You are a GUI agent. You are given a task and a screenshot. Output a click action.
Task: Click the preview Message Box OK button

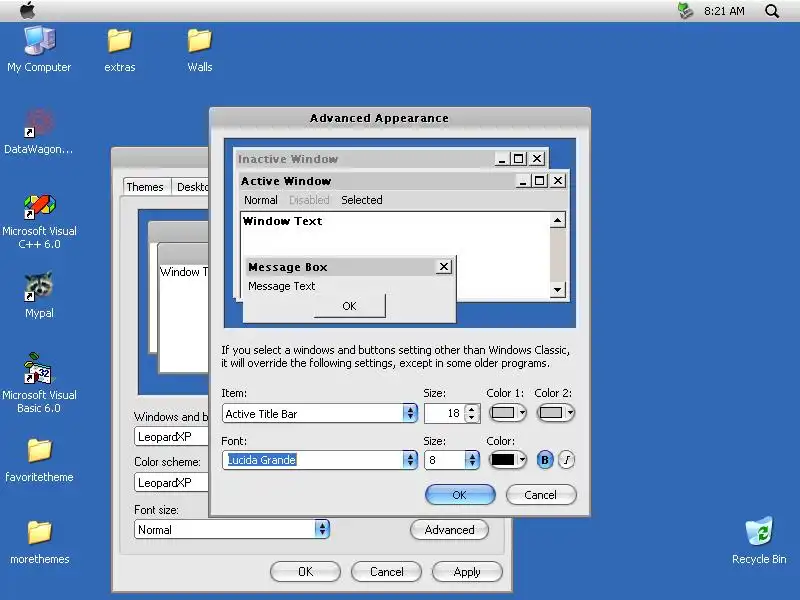pos(349,306)
